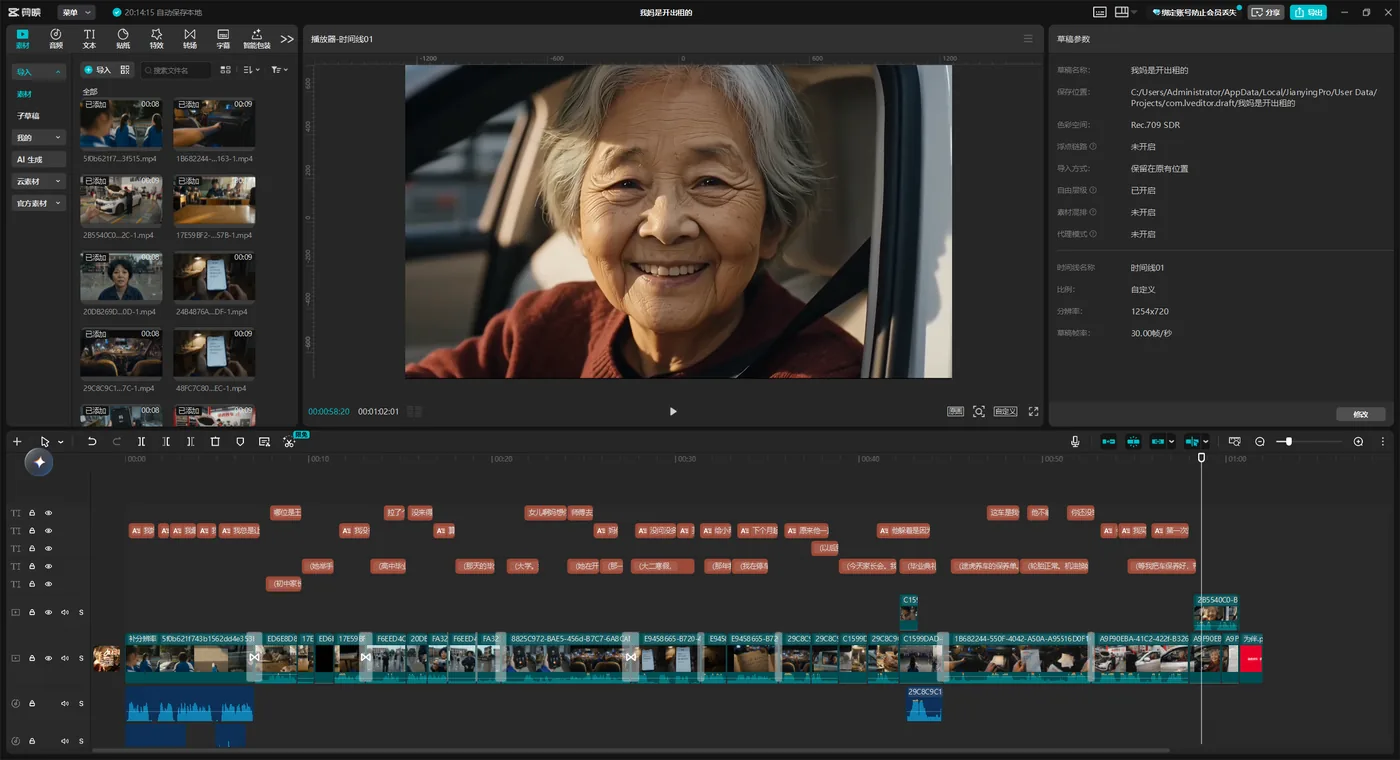Expand the 云素材 sidebar section
The width and height of the screenshot is (1400, 760).
38,181
